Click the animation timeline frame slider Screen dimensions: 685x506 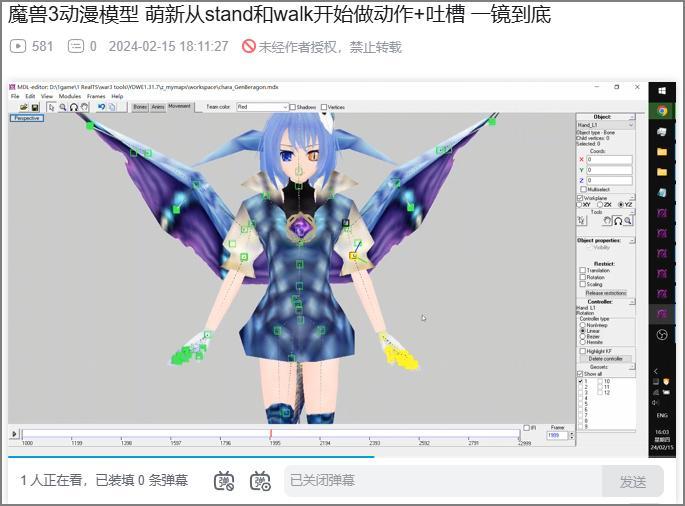click(x=270, y=434)
